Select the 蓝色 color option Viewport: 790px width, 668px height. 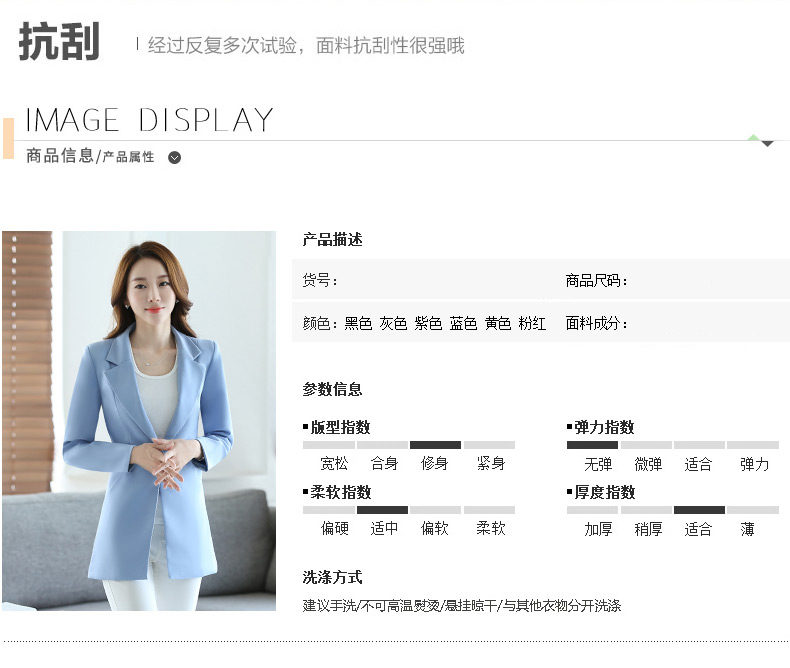(463, 323)
